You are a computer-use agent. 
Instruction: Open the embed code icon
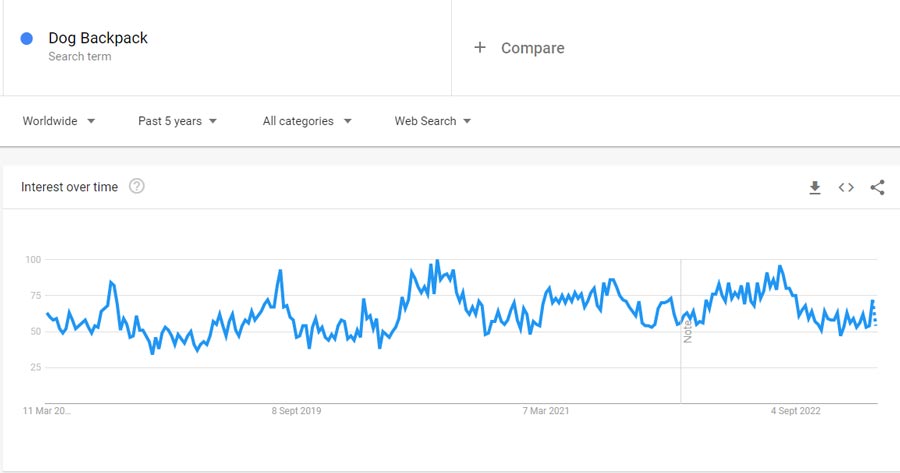click(846, 187)
